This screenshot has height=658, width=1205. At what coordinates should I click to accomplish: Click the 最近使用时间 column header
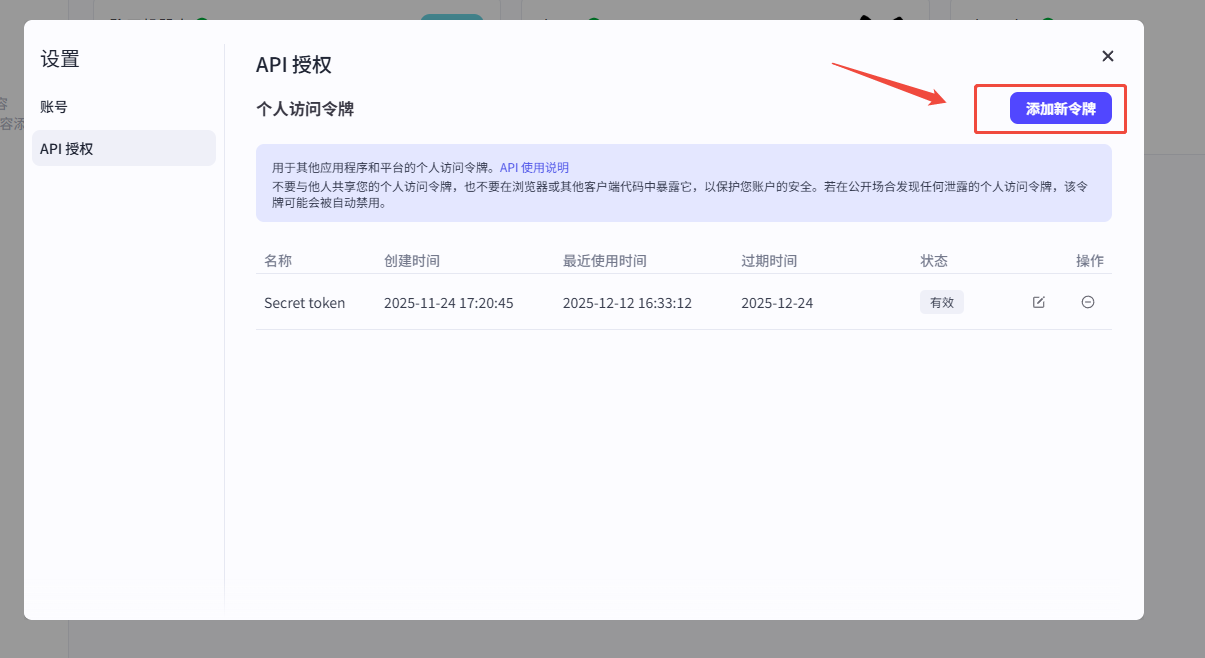point(604,261)
